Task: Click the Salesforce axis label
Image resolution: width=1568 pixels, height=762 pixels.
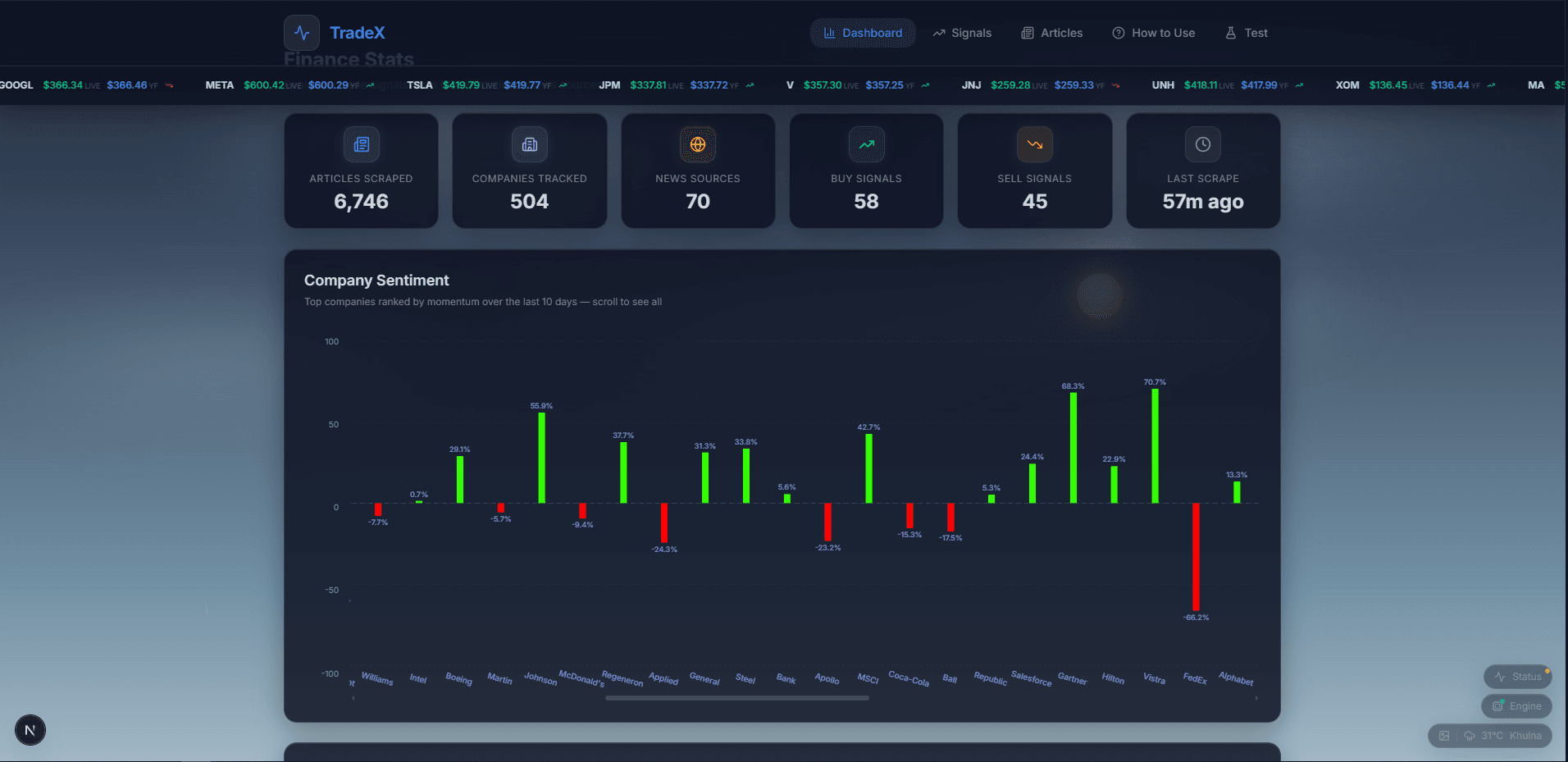Action: tap(1031, 678)
